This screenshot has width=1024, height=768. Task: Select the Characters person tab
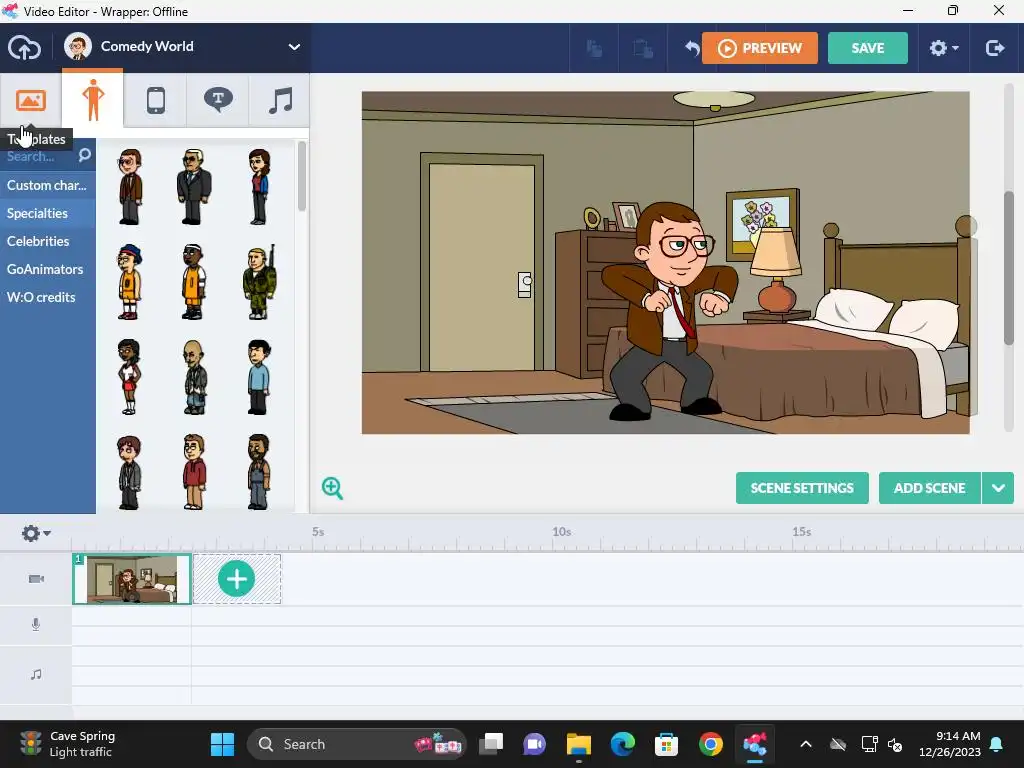pyautogui.click(x=93, y=99)
